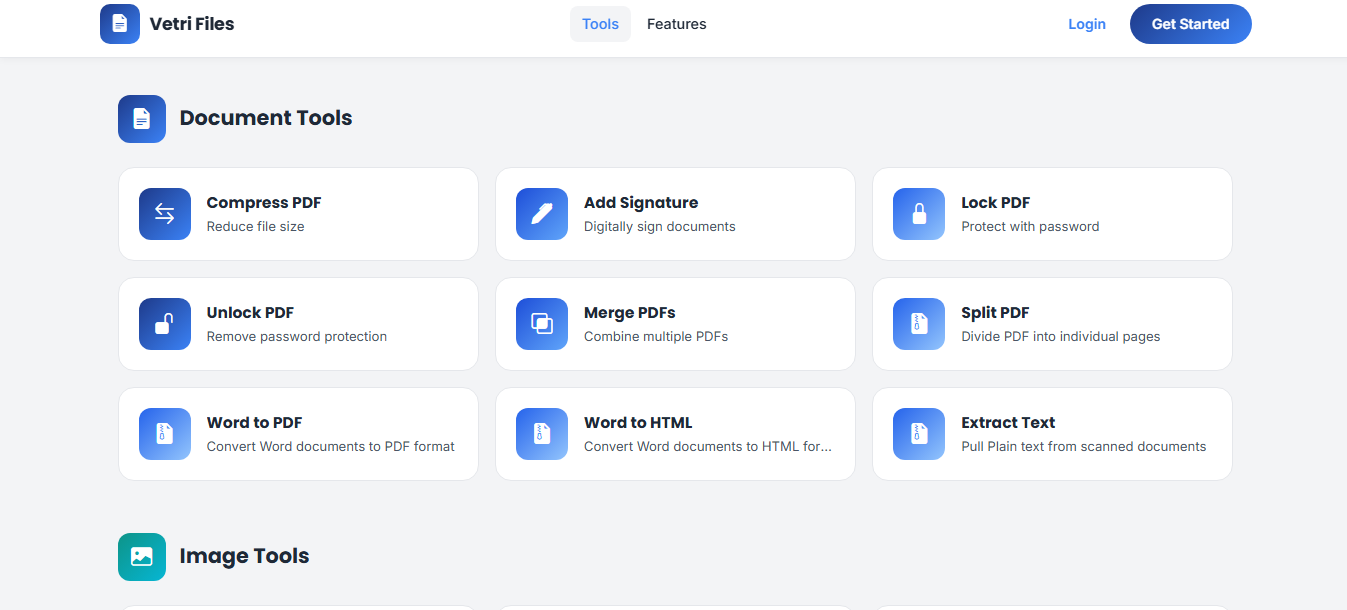Open the Vetri Files home link text
Viewport: 1347px width, 610px height.
point(192,24)
